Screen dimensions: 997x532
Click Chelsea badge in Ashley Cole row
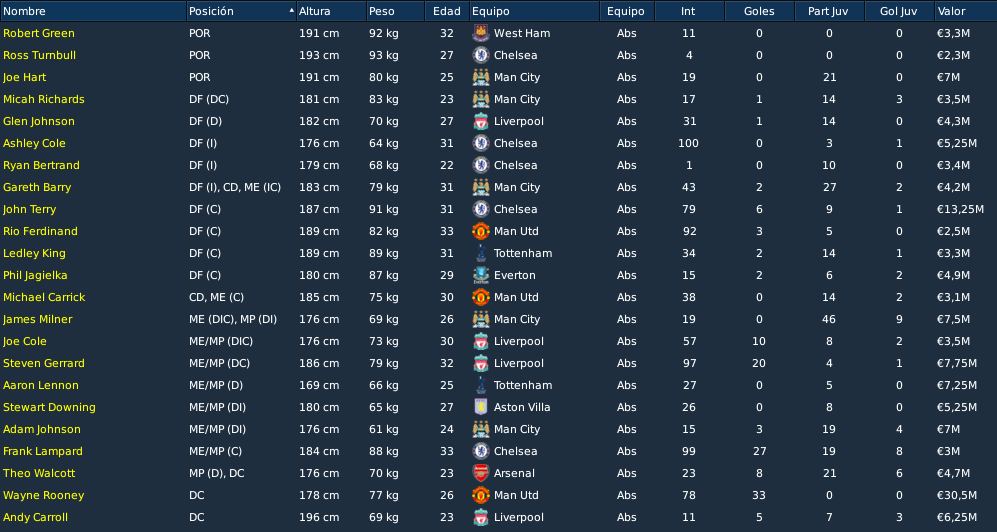(x=481, y=143)
